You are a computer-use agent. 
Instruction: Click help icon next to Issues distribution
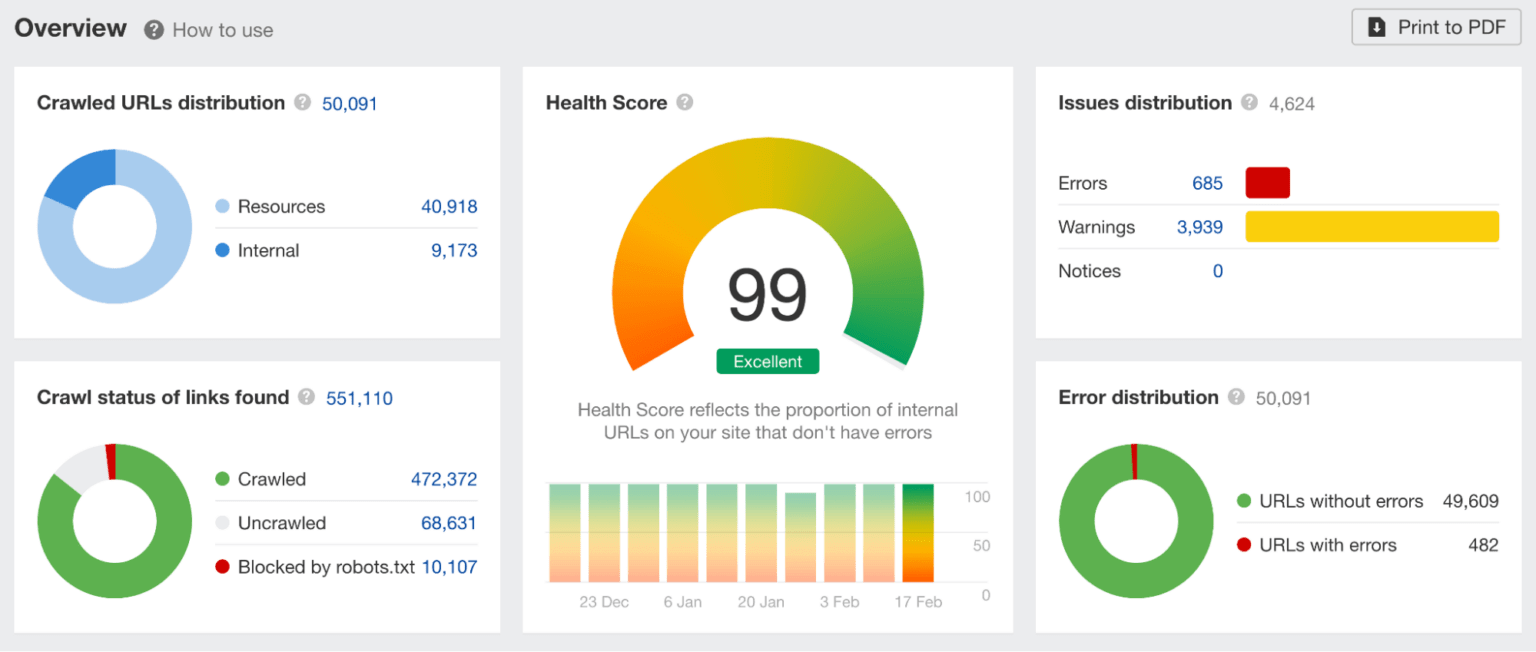tap(1250, 103)
